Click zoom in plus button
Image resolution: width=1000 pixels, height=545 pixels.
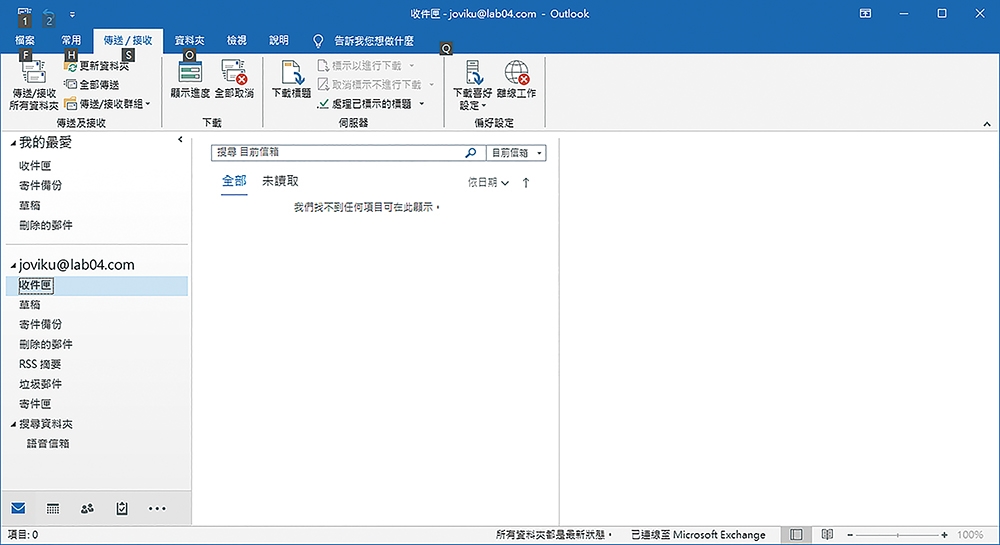(945, 535)
